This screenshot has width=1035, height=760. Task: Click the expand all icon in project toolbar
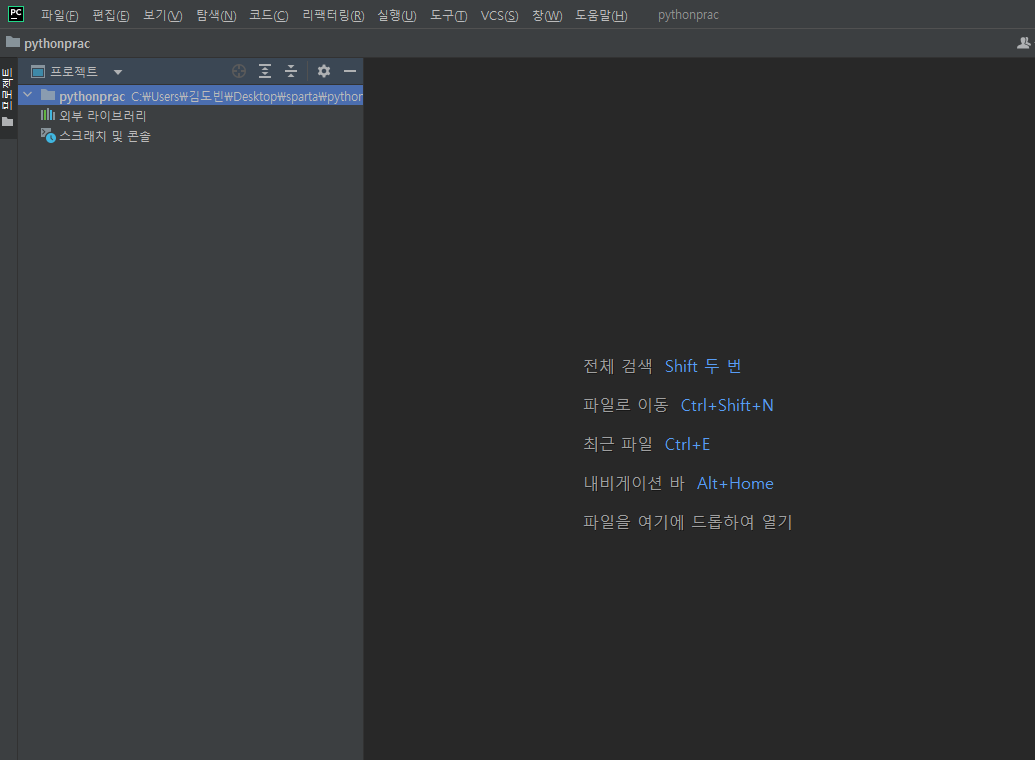coord(265,71)
